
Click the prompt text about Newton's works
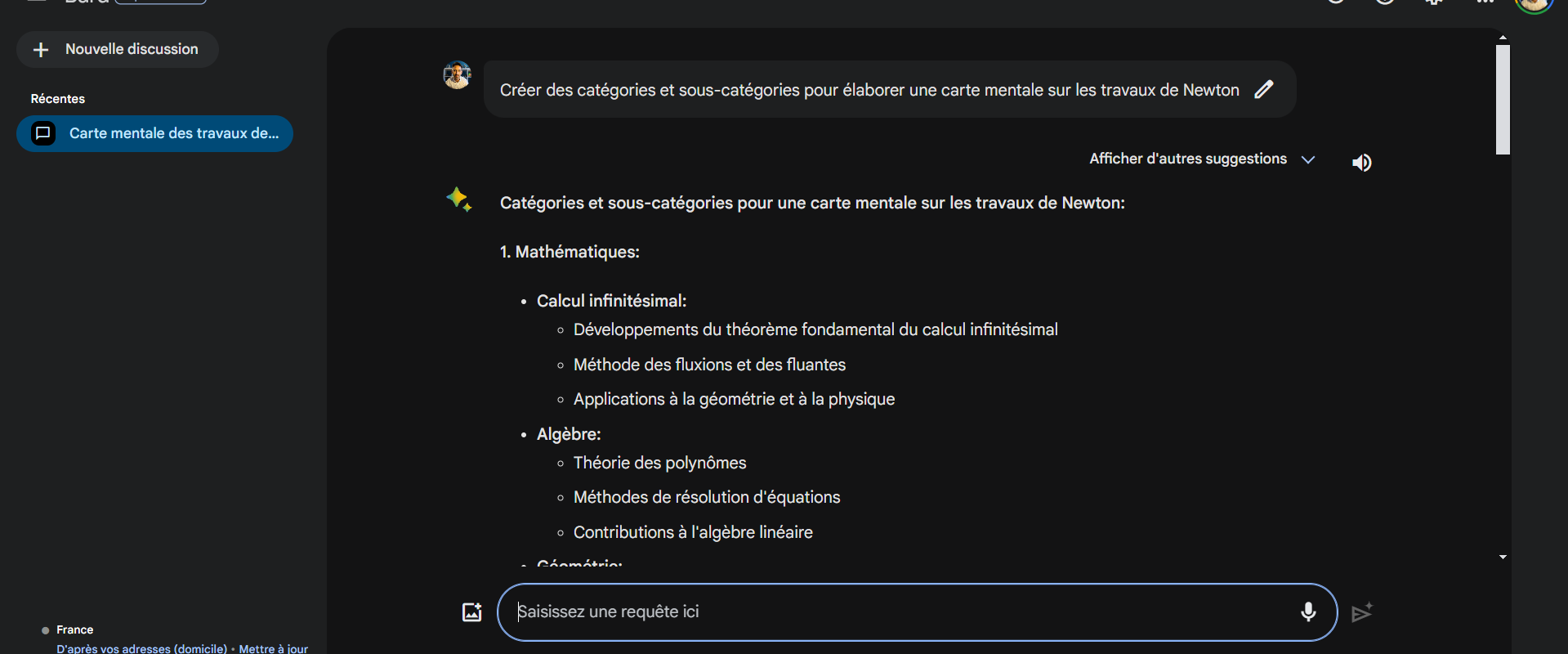tap(869, 90)
